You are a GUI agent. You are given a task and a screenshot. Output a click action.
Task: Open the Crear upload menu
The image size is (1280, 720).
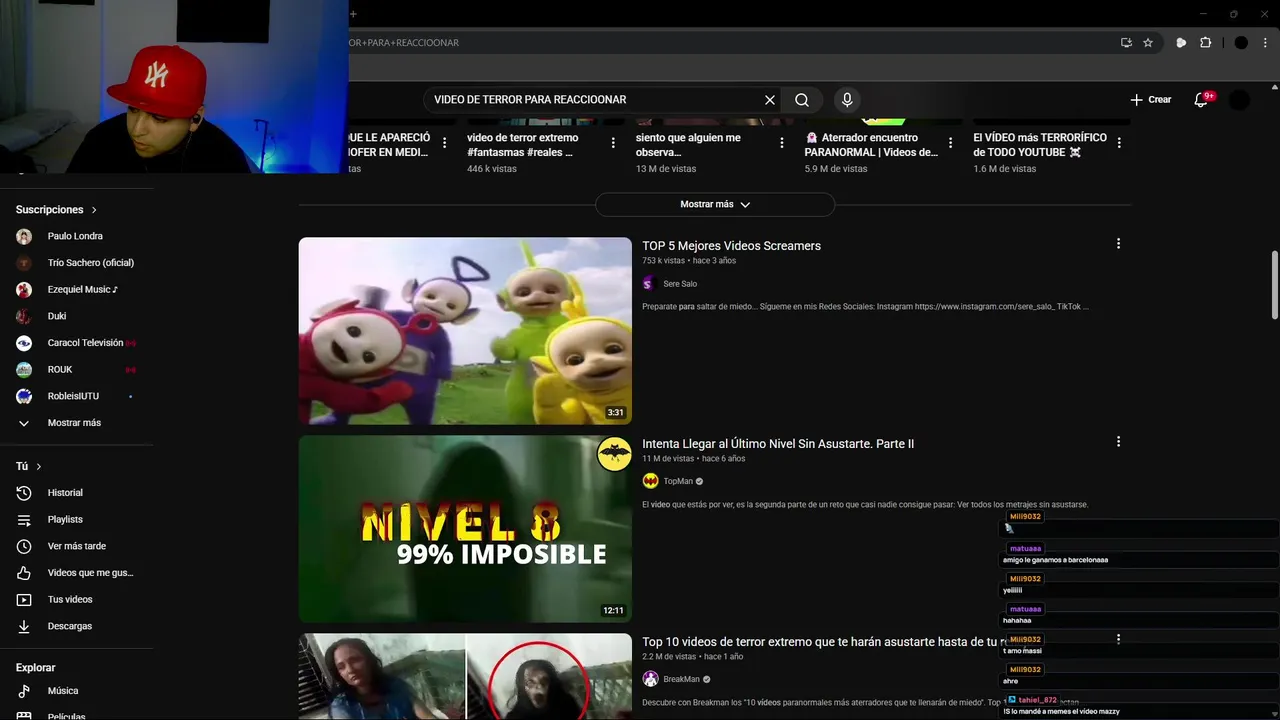[1151, 100]
